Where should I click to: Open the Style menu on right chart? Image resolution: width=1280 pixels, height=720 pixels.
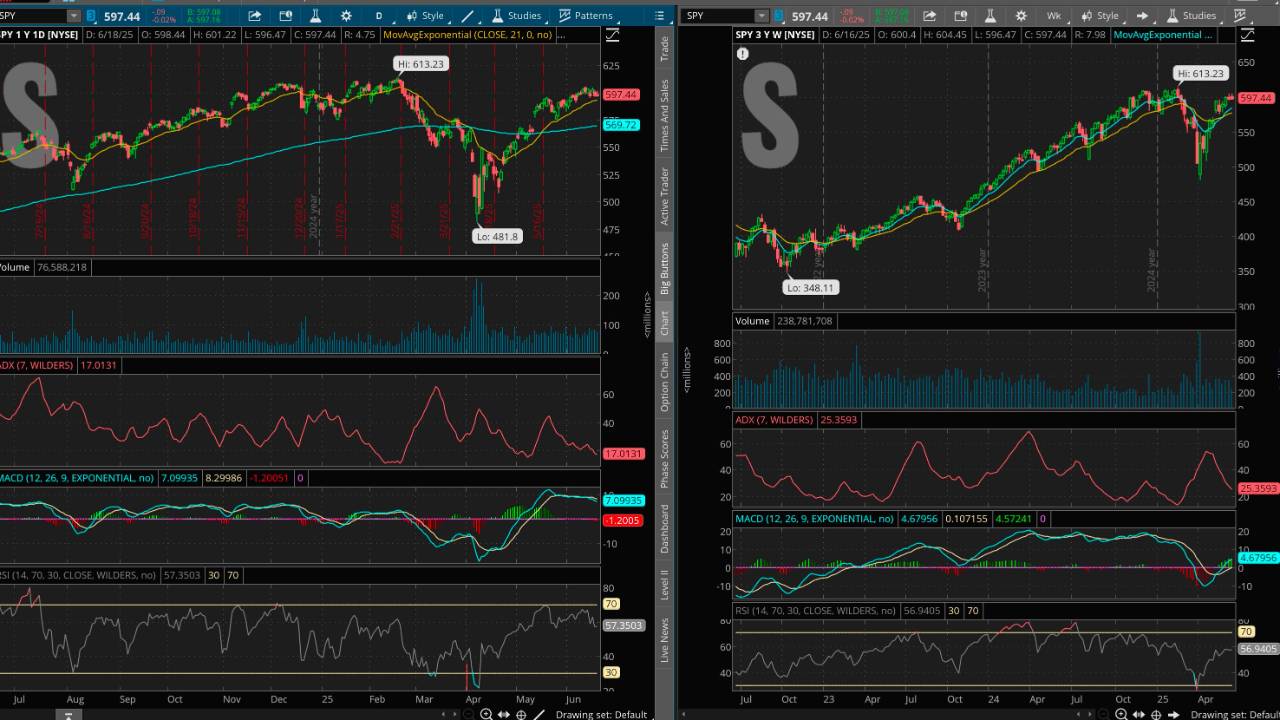(x=1100, y=16)
